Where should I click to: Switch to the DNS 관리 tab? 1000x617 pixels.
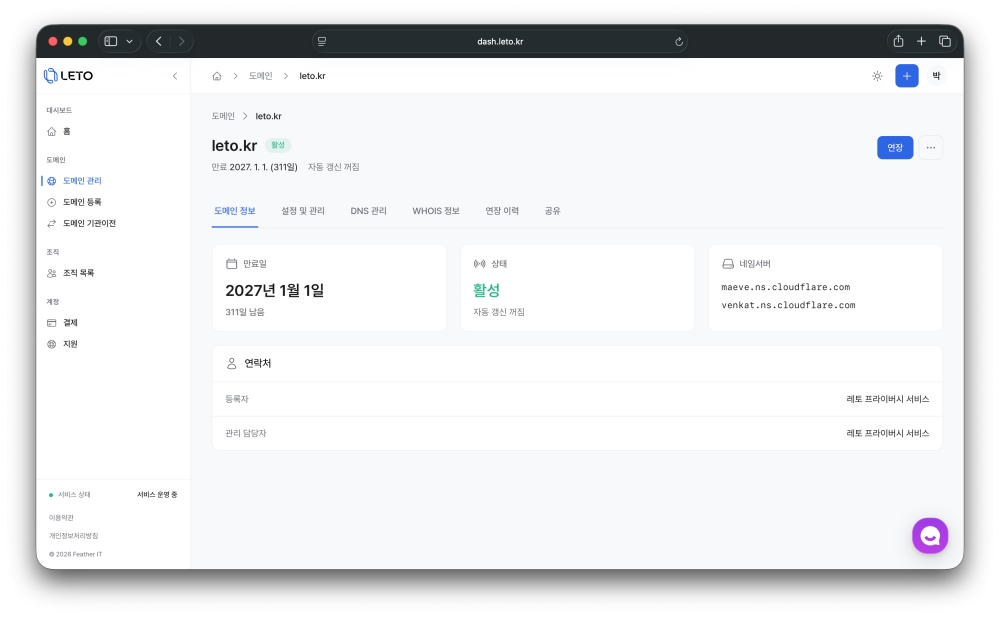[368, 211]
